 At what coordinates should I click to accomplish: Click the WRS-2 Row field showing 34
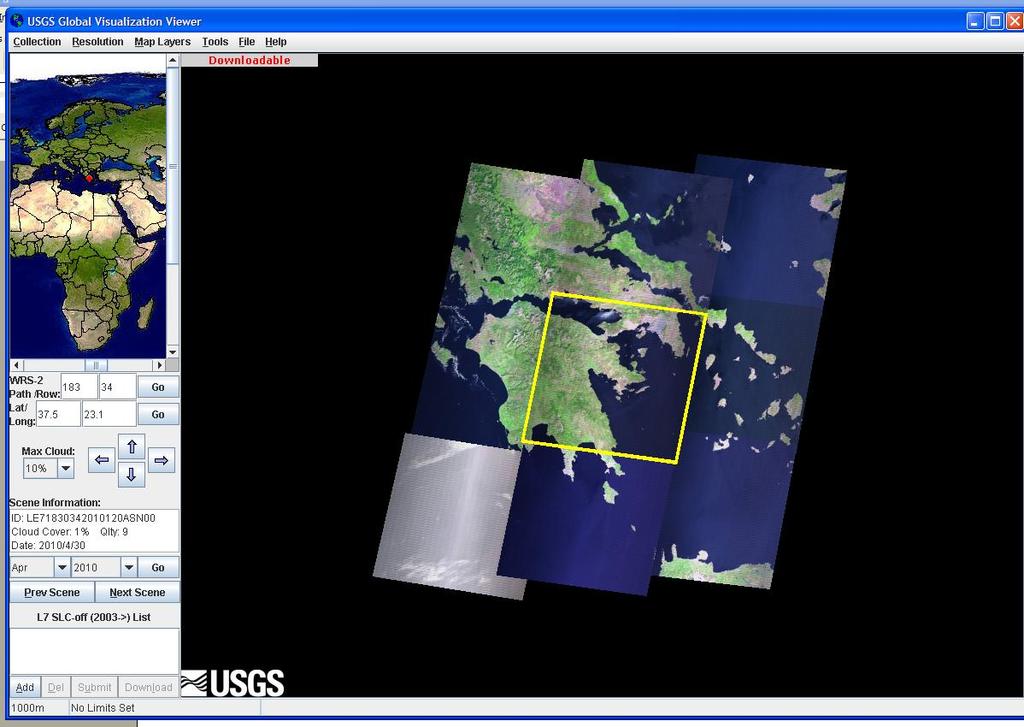point(118,387)
